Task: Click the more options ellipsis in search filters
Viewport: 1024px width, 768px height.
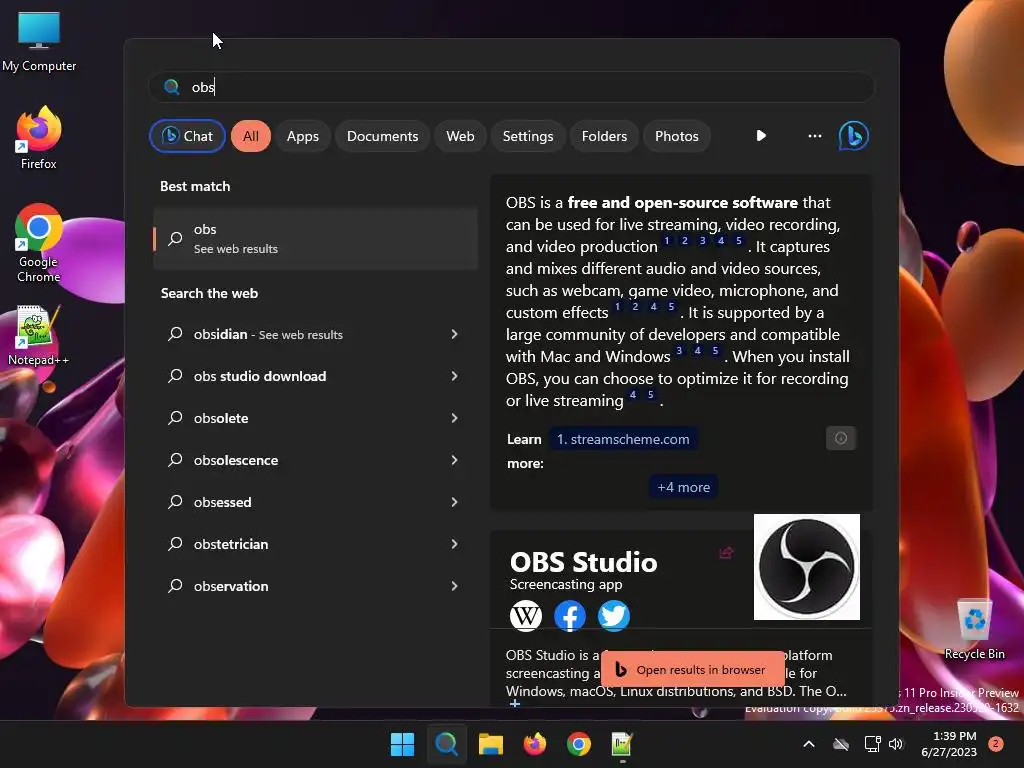Action: [814, 136]
